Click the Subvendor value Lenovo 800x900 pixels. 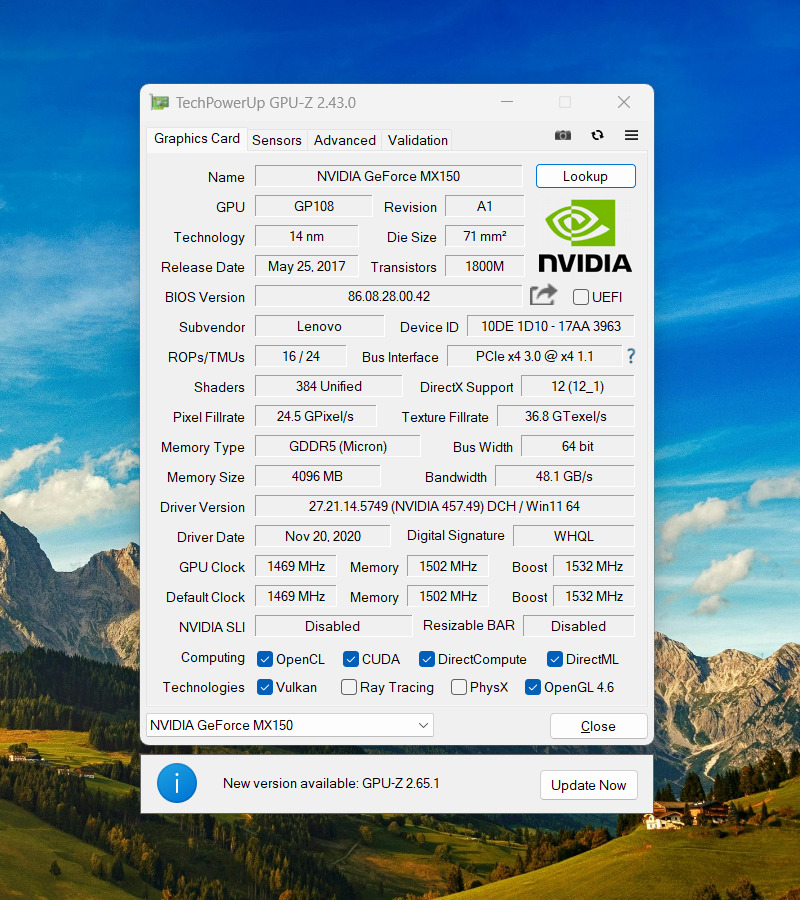point(320,326)
